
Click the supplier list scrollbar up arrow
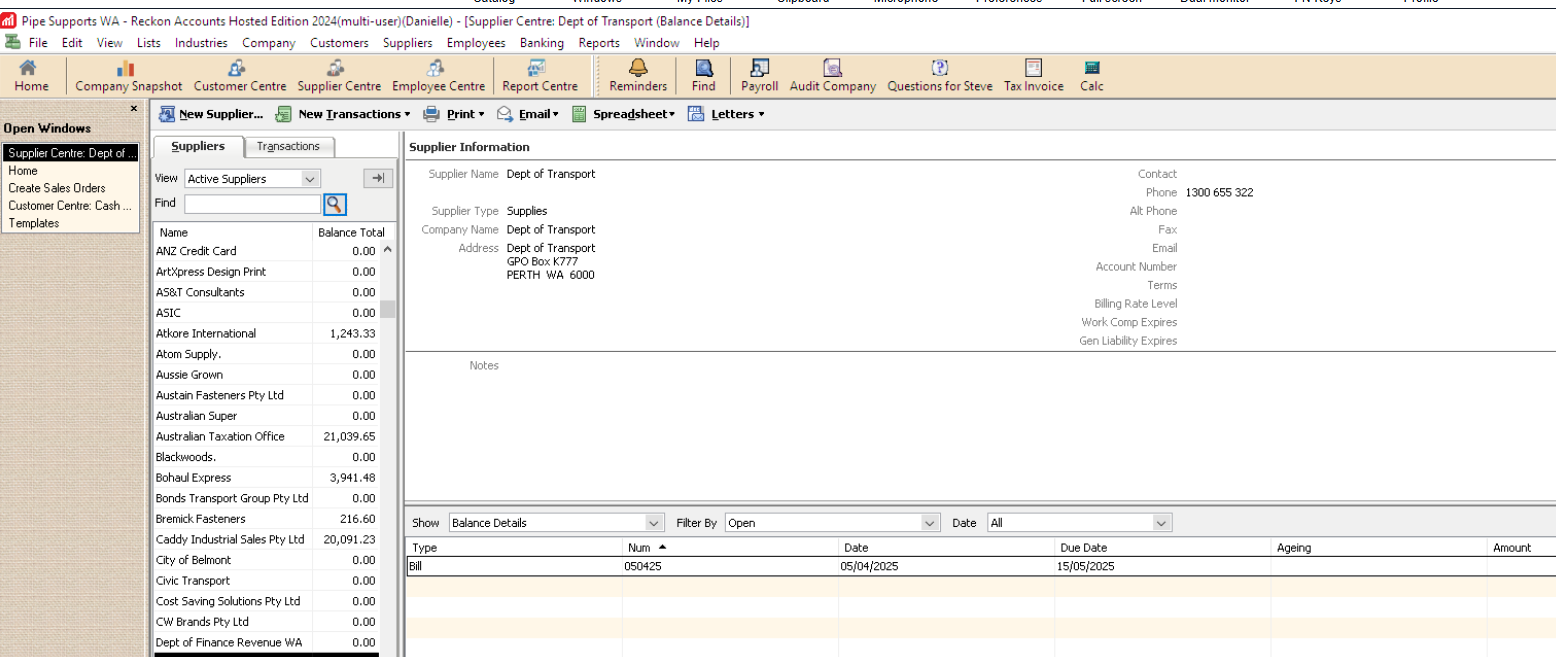tap(387, 250)
